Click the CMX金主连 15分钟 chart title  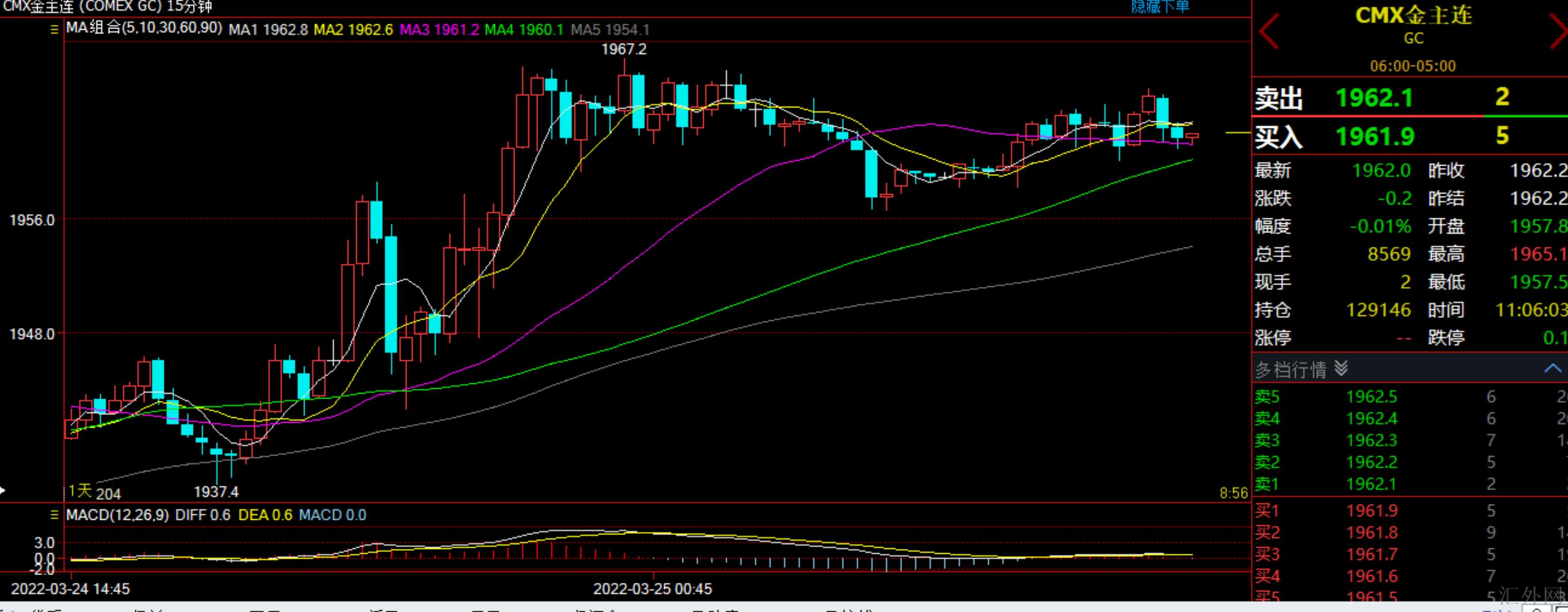click(x=108, y=8)
